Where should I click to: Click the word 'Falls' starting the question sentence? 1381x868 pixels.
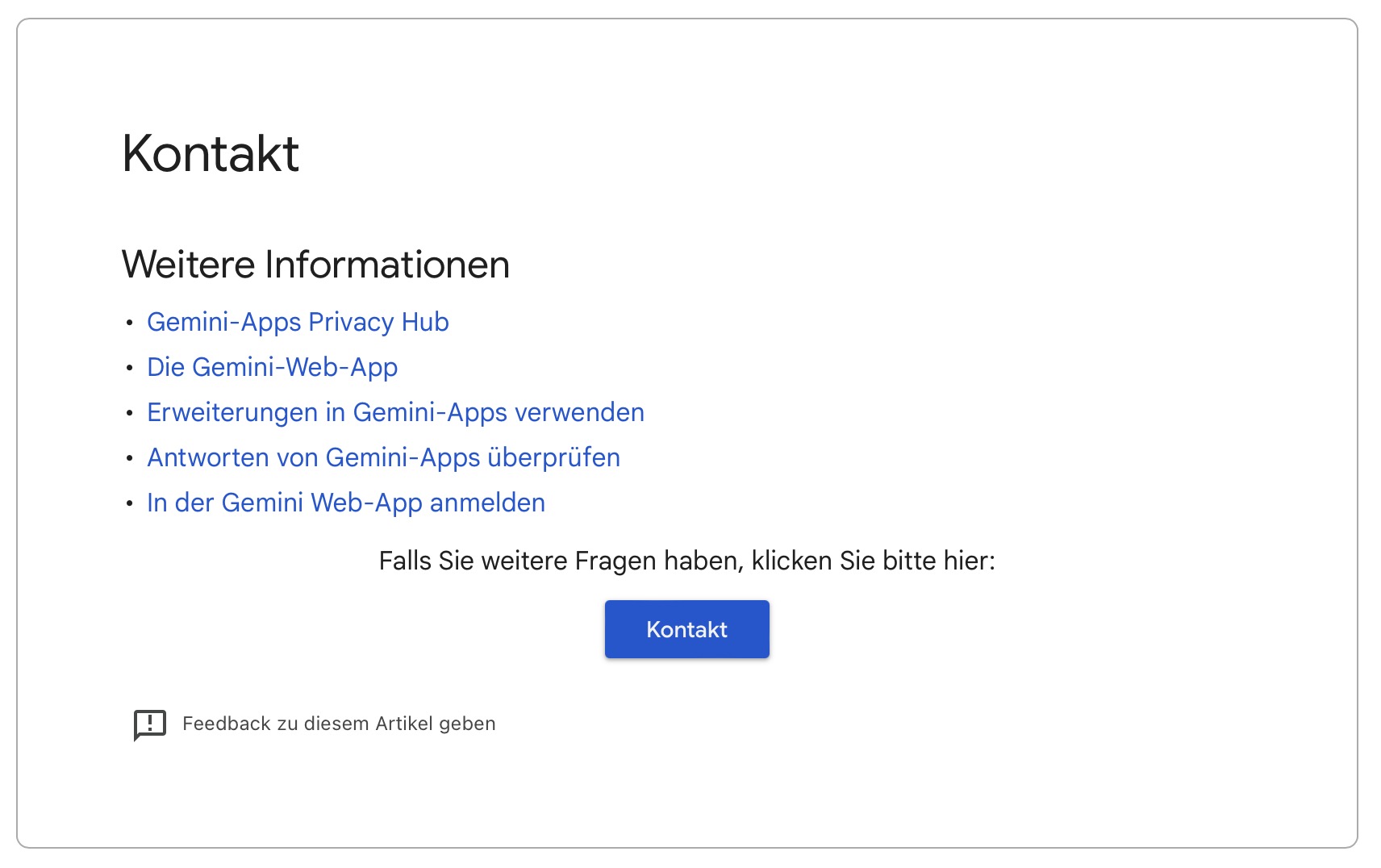click(405, 561)
